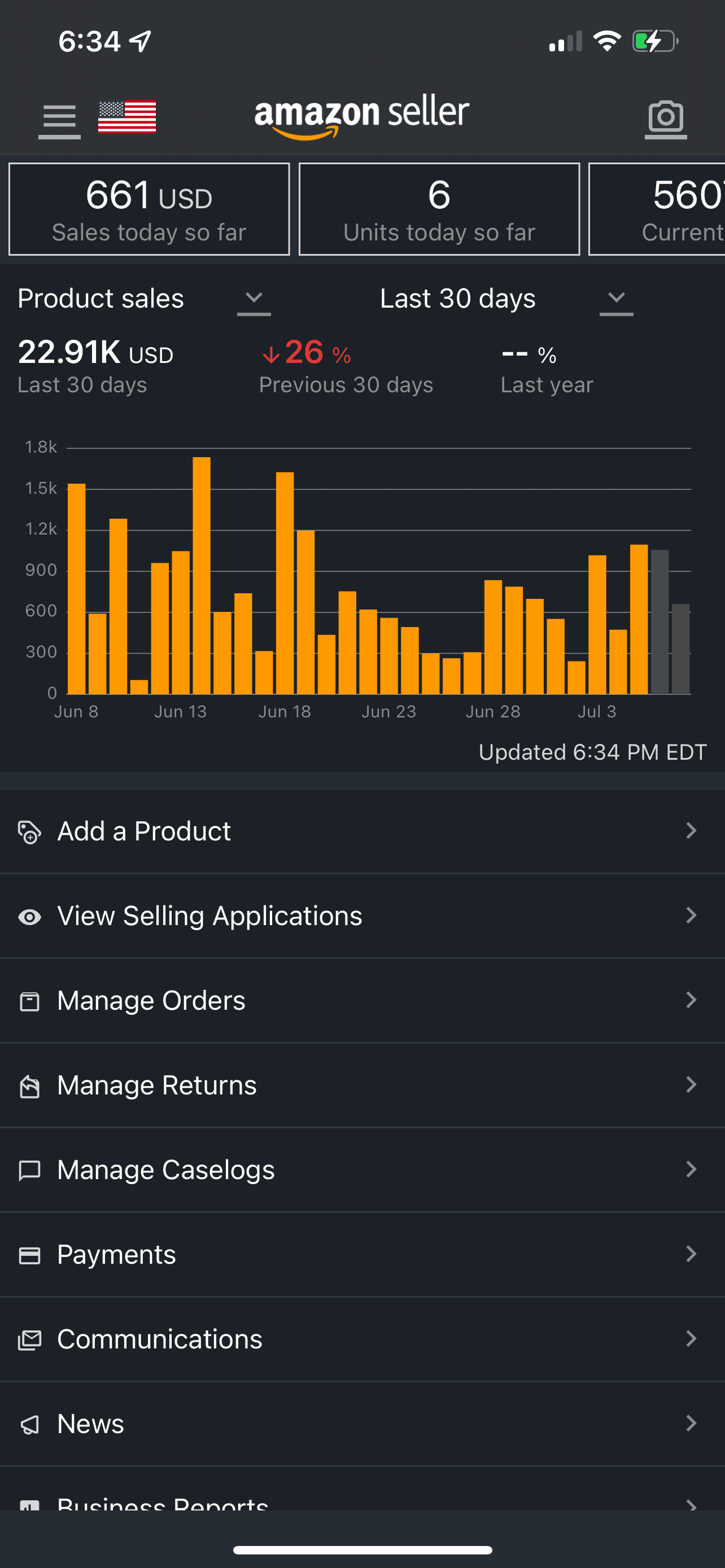Open the Last 30 days range dropdown

click(x=616, y=299)
